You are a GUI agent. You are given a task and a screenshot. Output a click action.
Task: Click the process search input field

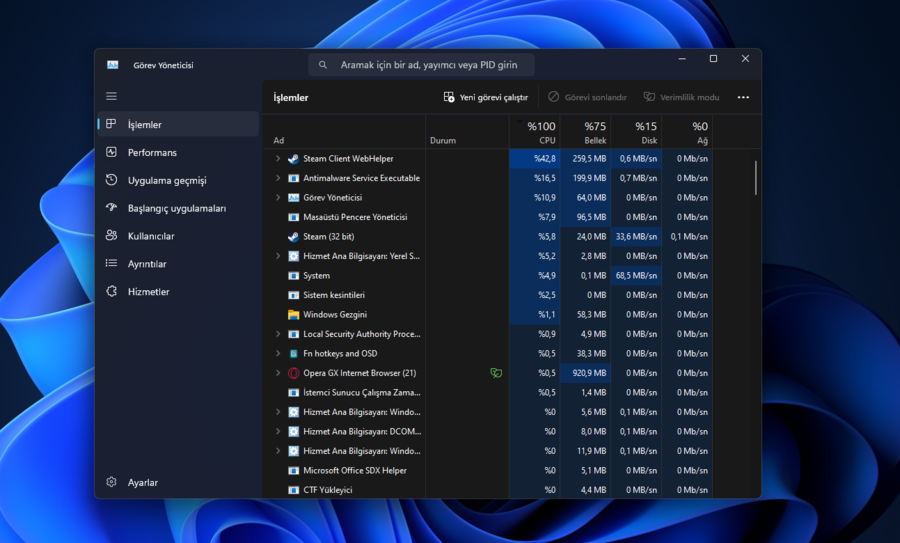pos(421,65)
